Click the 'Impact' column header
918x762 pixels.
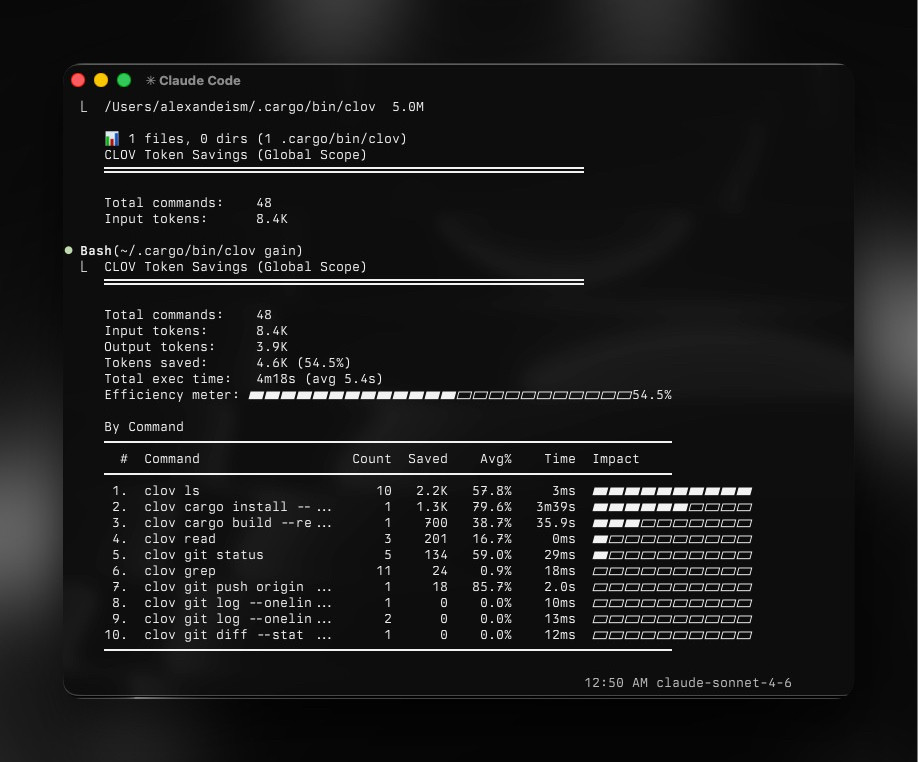616,459
